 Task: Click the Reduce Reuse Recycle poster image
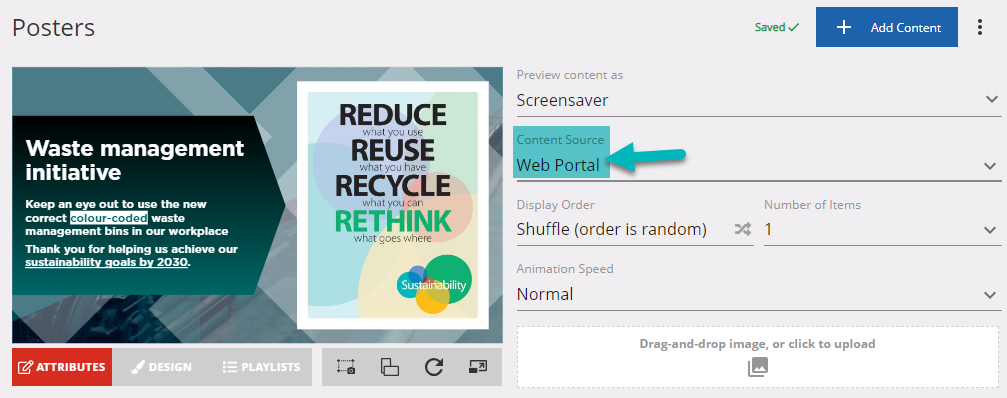(392, 205)
